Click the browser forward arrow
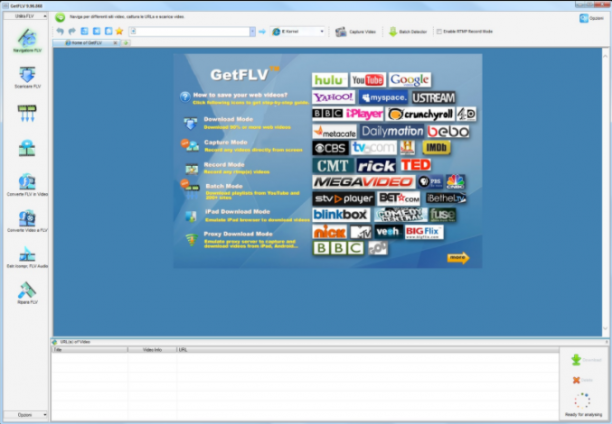 click(x=72, y=31)
